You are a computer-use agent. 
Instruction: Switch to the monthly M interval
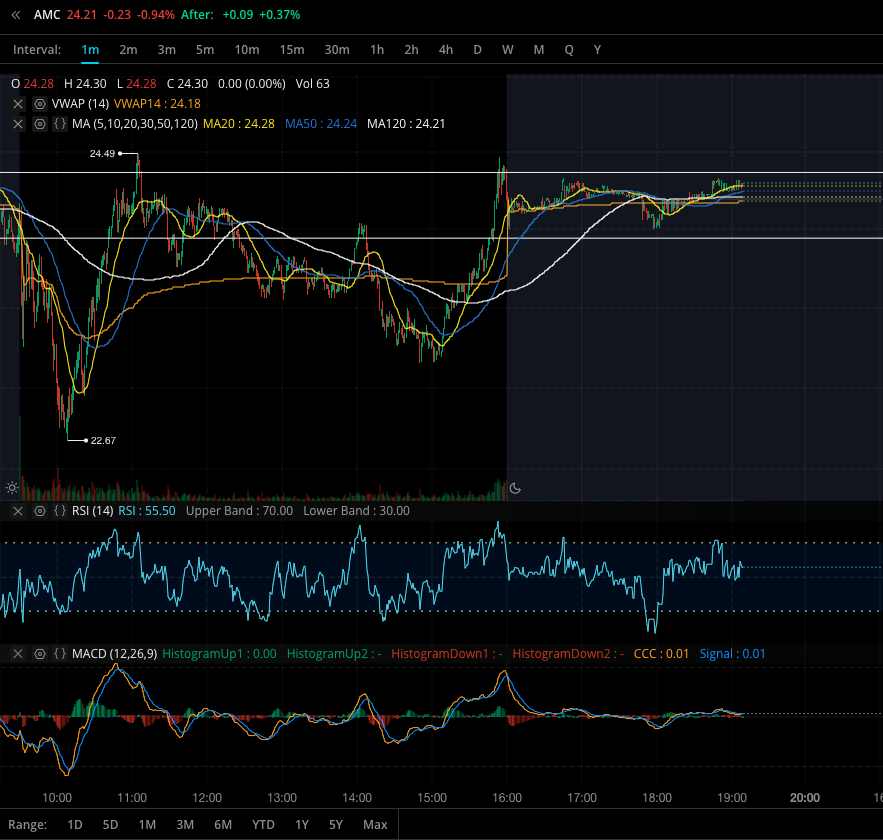pos(539,50)
